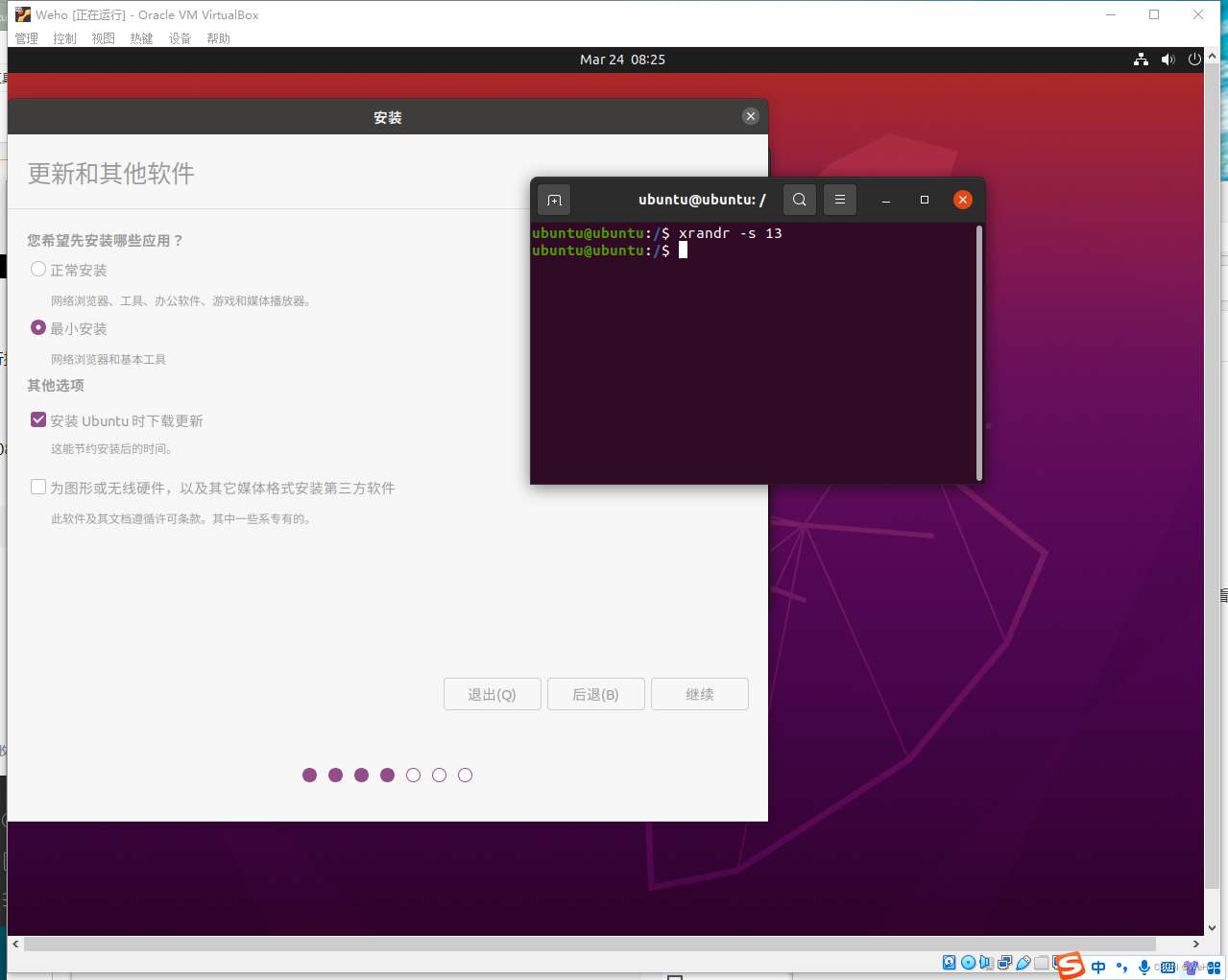Click the terminal search icon
The width and height of the screenshot is (1228, 980).
tap(800, 200)
